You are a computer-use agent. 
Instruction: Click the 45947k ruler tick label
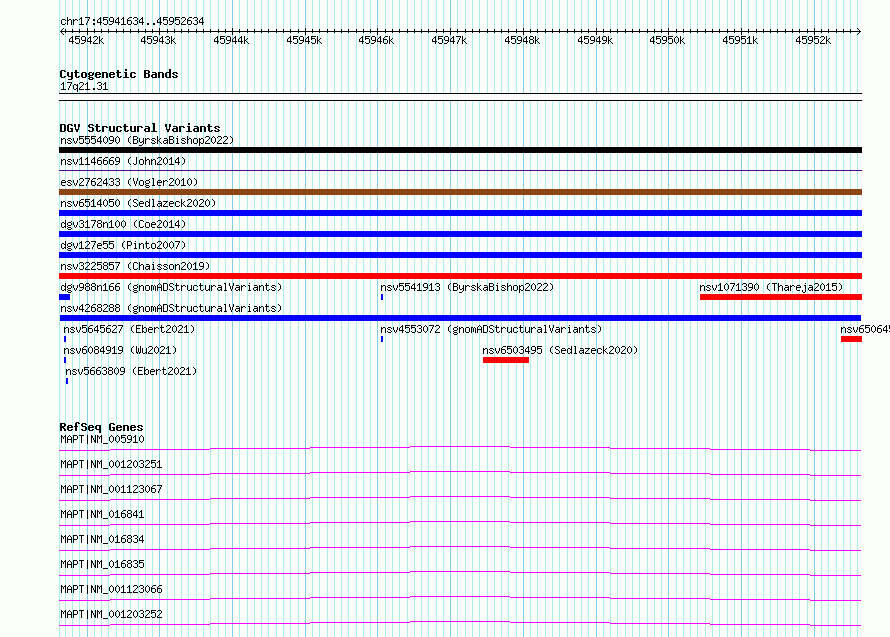pyautogui.click(x=449, y=40)
